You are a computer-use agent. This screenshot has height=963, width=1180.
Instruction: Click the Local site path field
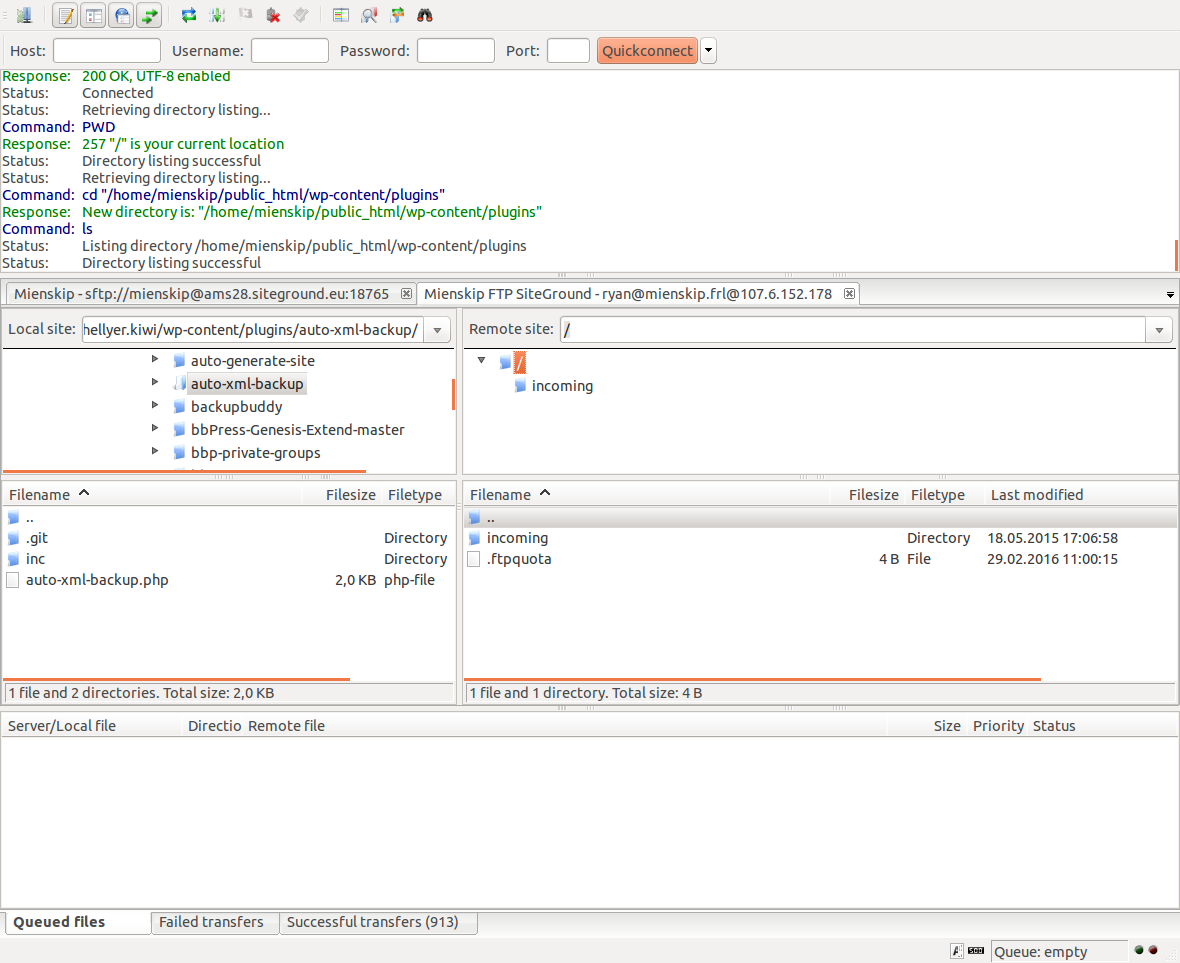[253, 330]
